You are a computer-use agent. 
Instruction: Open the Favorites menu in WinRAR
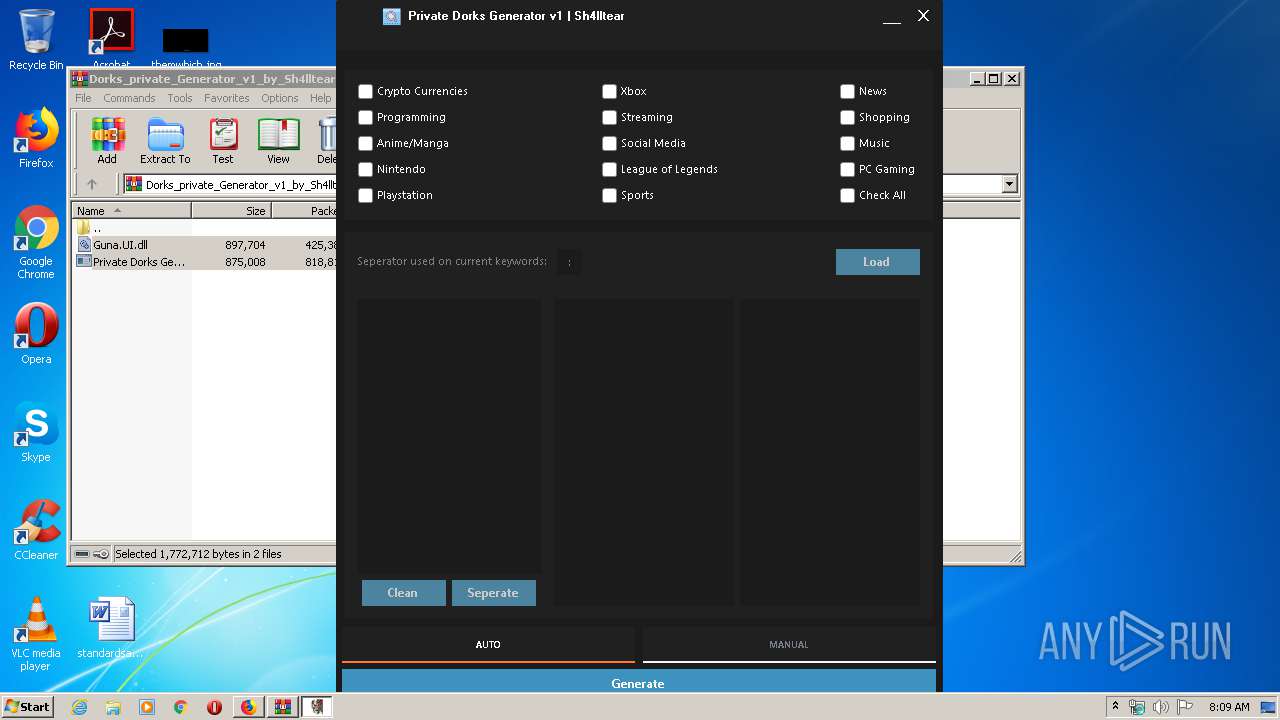(227, 98)
